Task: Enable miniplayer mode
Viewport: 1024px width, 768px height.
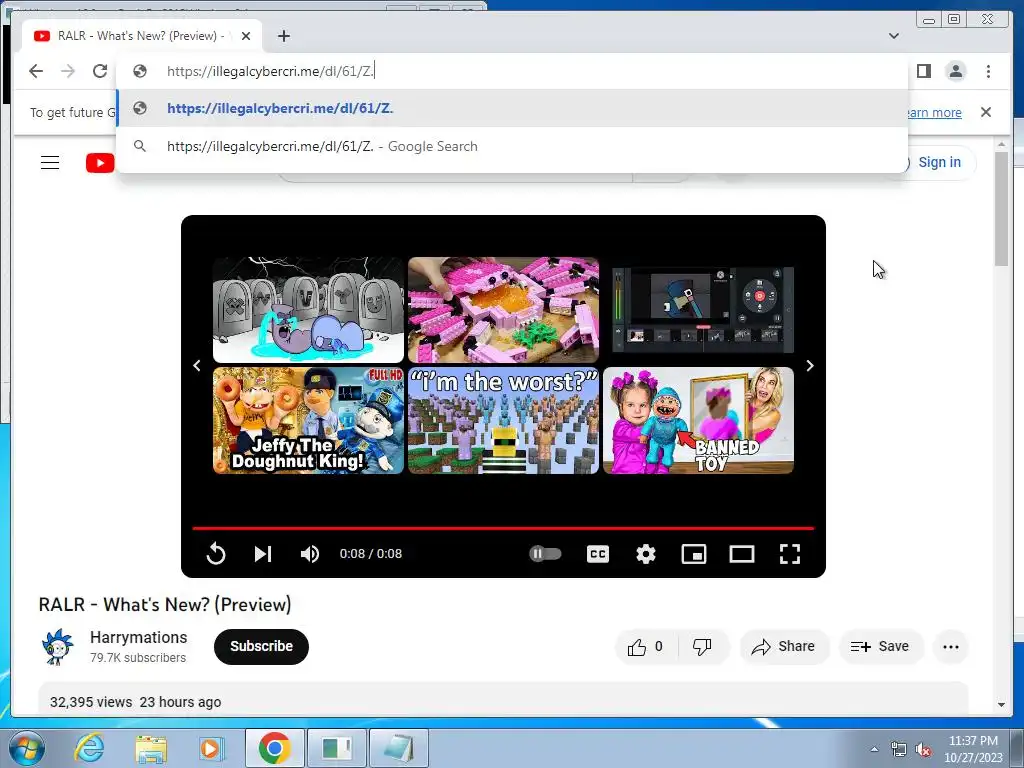Action: 694,554
